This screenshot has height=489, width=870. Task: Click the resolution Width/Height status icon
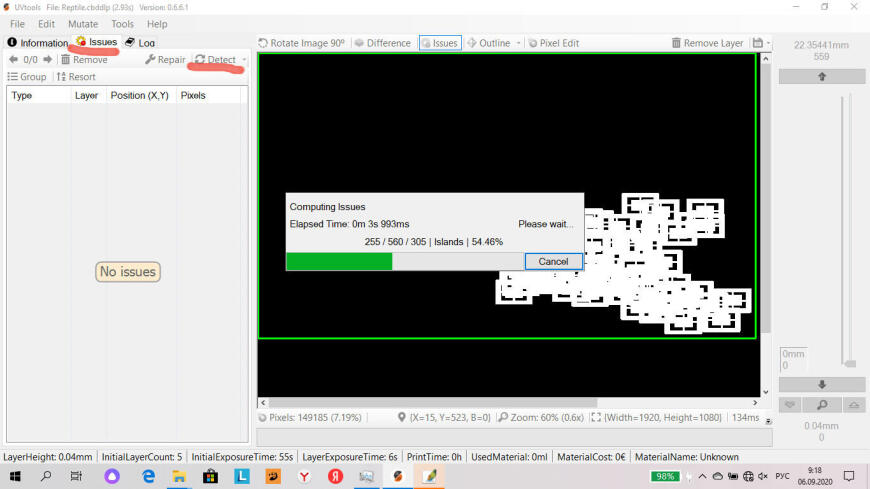click(x=596, y=417)
